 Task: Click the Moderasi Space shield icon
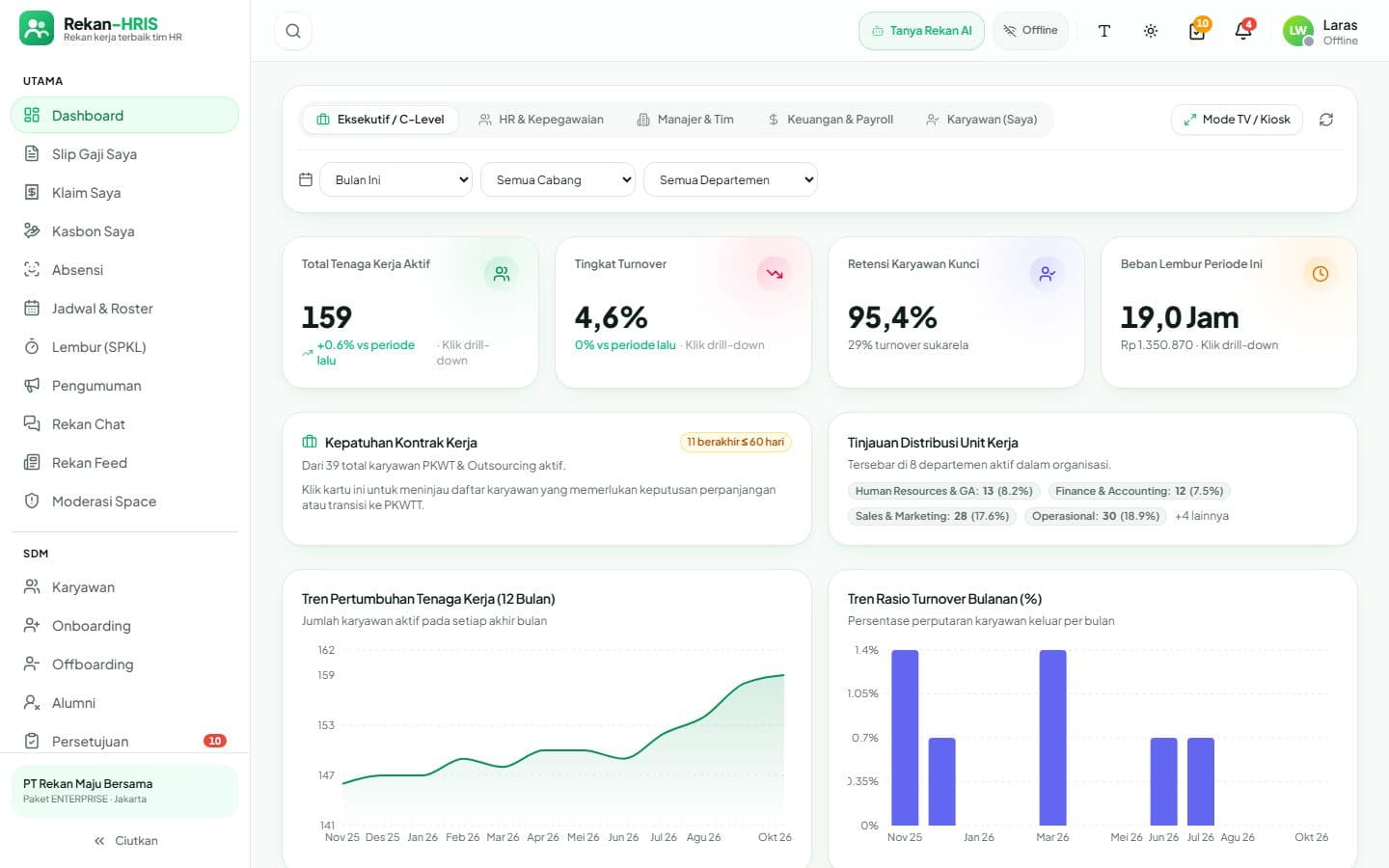pyautogui.click(x=32, y=502)
